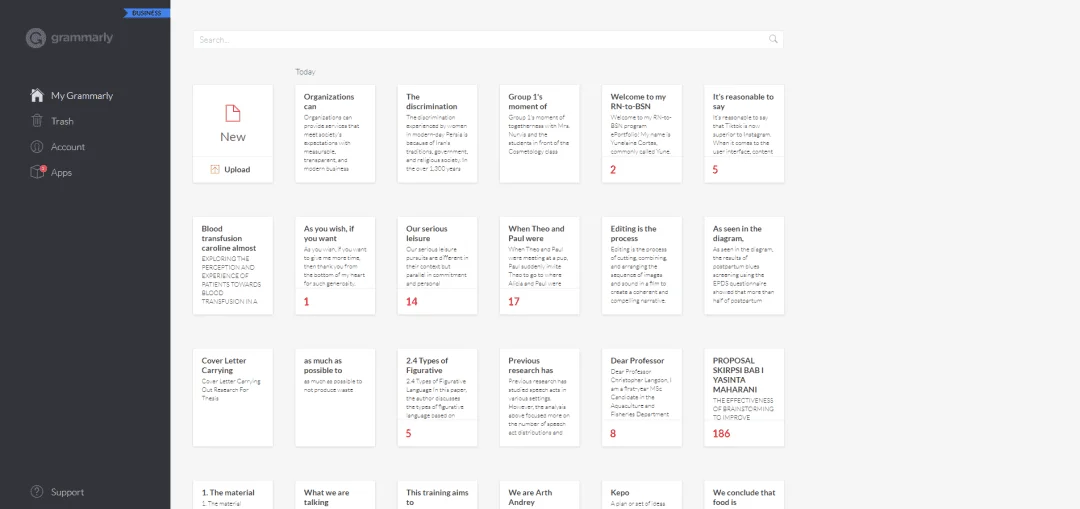The image size is (1080, 509).
Task: Click the New document page icon
Action: [x=233, y=114]
